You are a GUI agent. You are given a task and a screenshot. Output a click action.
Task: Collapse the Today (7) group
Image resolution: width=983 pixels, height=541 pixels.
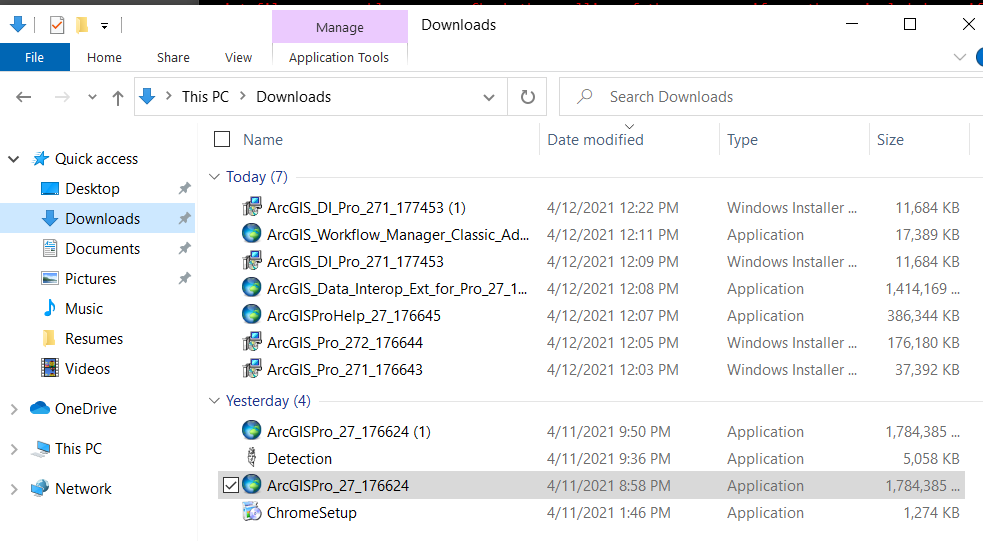tap(214, 177)
